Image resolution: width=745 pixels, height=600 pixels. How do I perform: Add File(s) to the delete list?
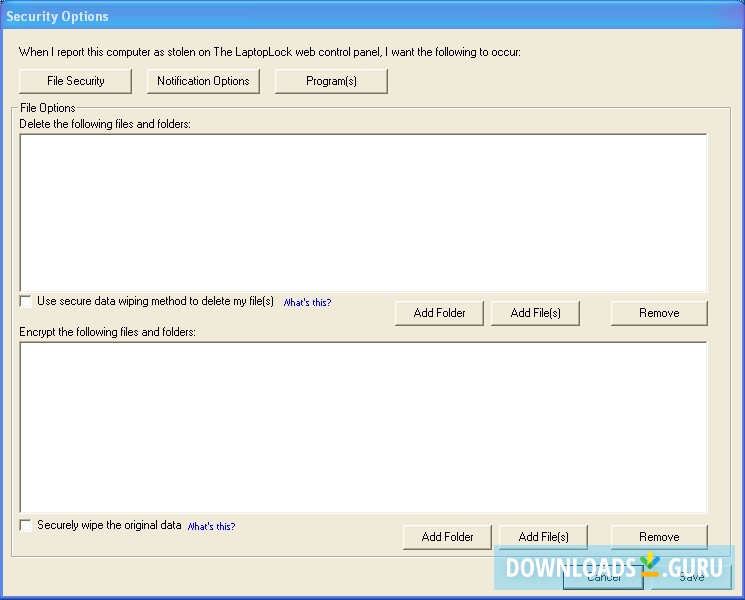535,313
